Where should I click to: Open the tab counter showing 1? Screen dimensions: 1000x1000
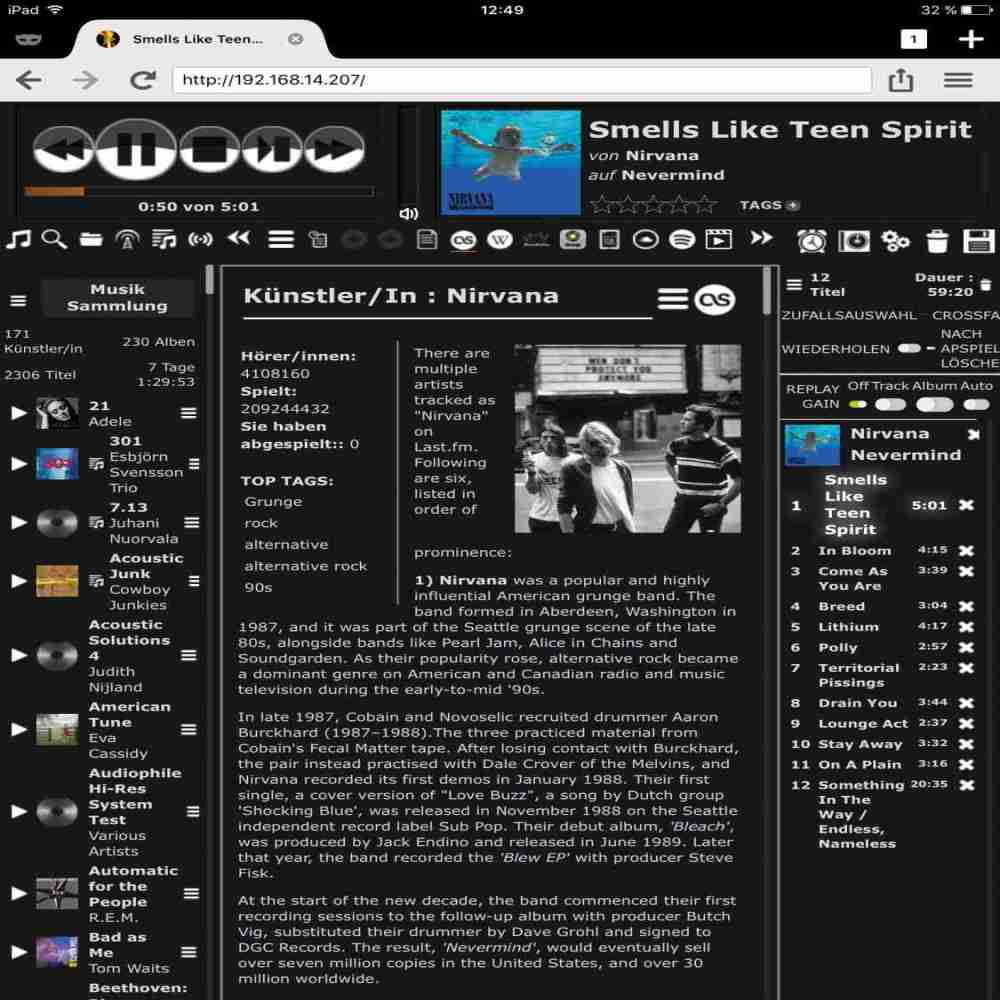(913, 40)
